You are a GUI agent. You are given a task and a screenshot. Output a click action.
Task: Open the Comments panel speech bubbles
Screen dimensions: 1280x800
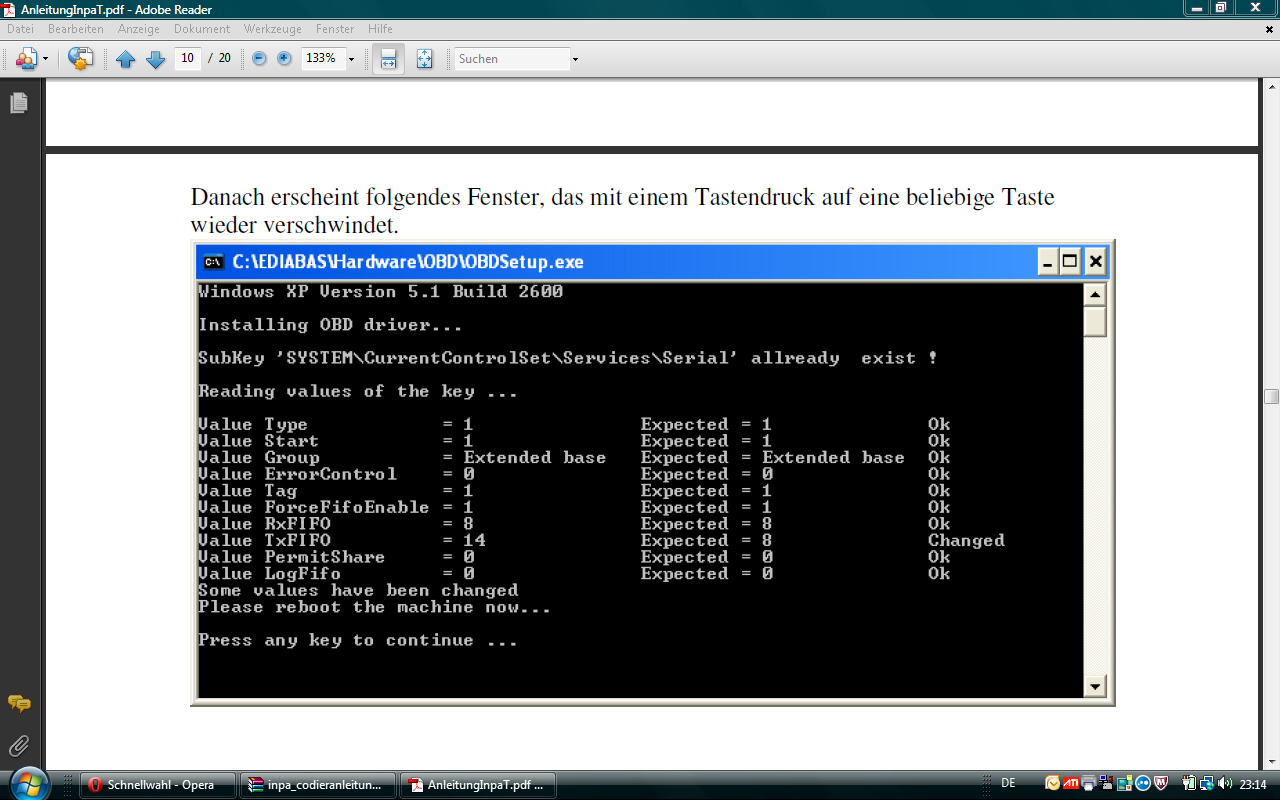pyautogui.click(x=18, y=704)
